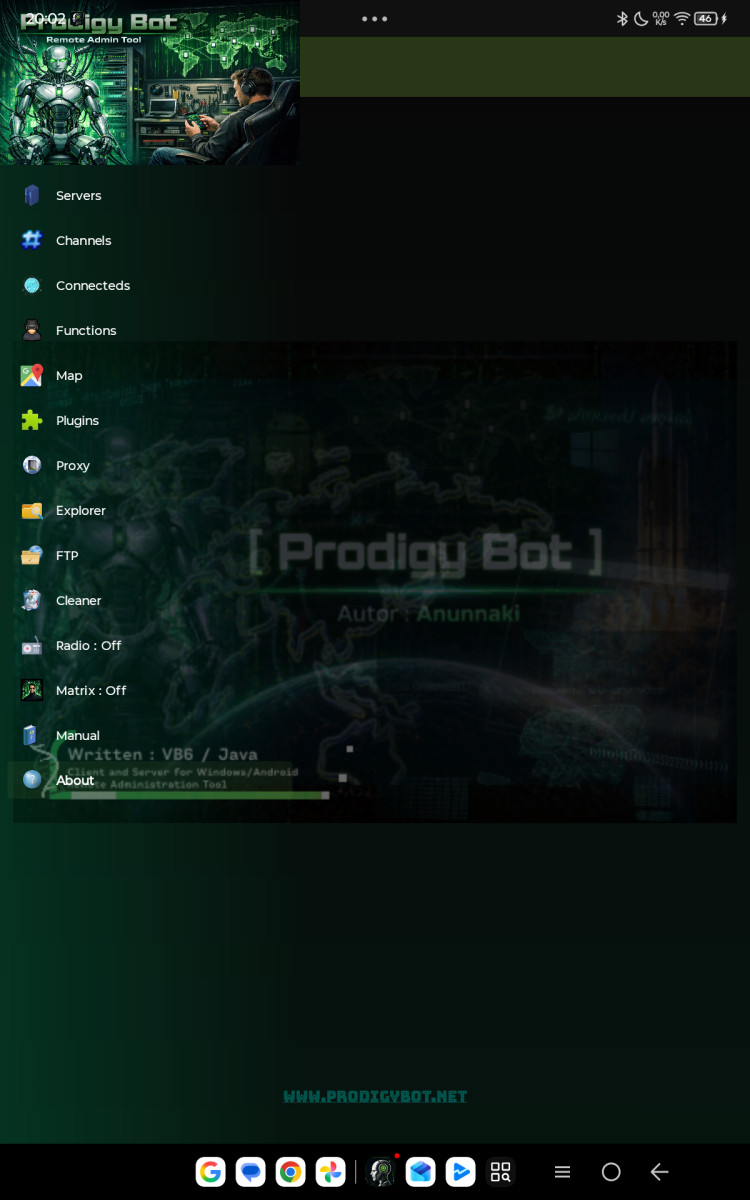This screenshot has width=750, height=1200.
Task: Tap the home circle navigation button
Action: (611, 1172)
